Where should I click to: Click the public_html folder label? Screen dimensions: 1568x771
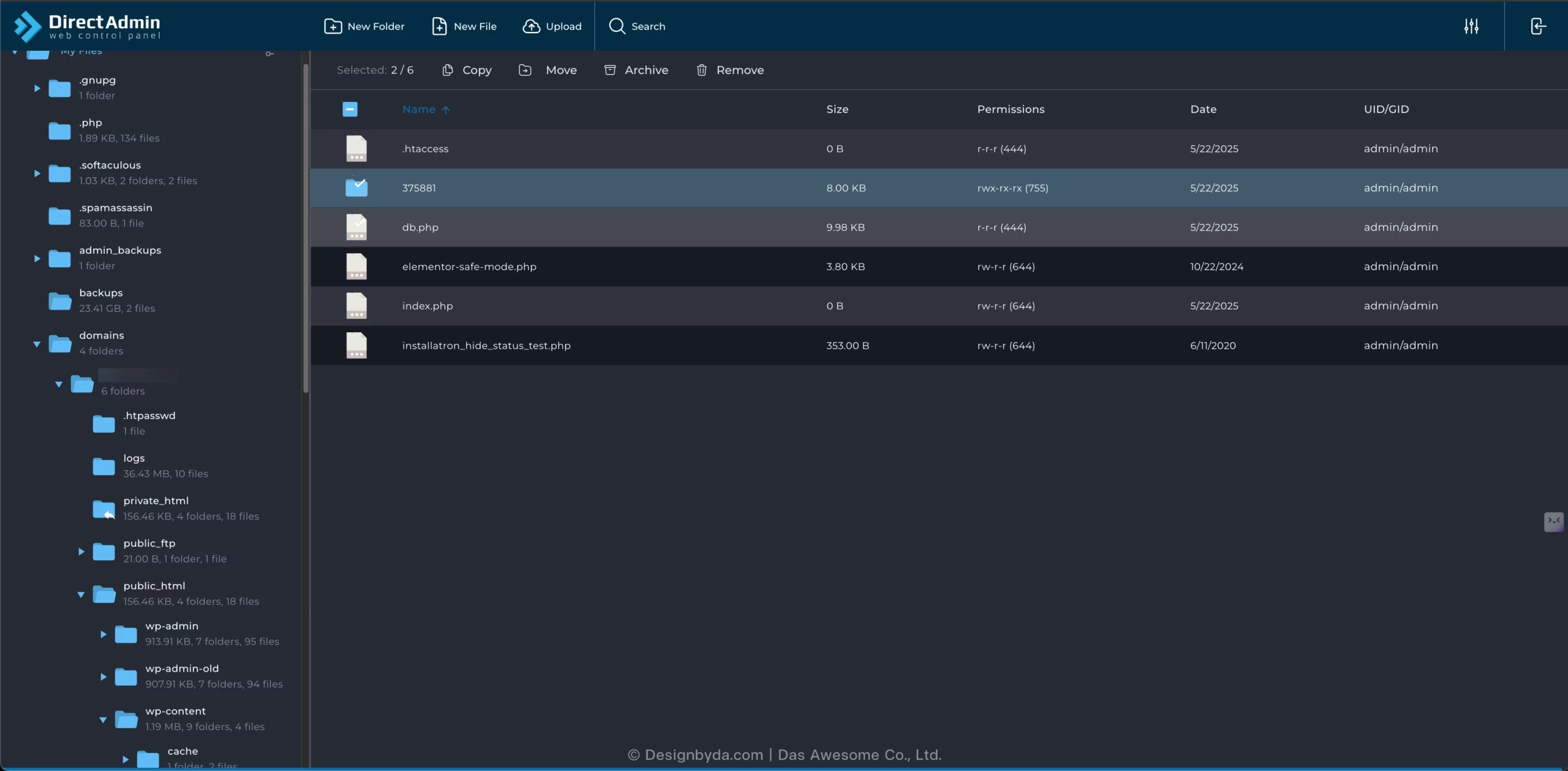[154, 586]
